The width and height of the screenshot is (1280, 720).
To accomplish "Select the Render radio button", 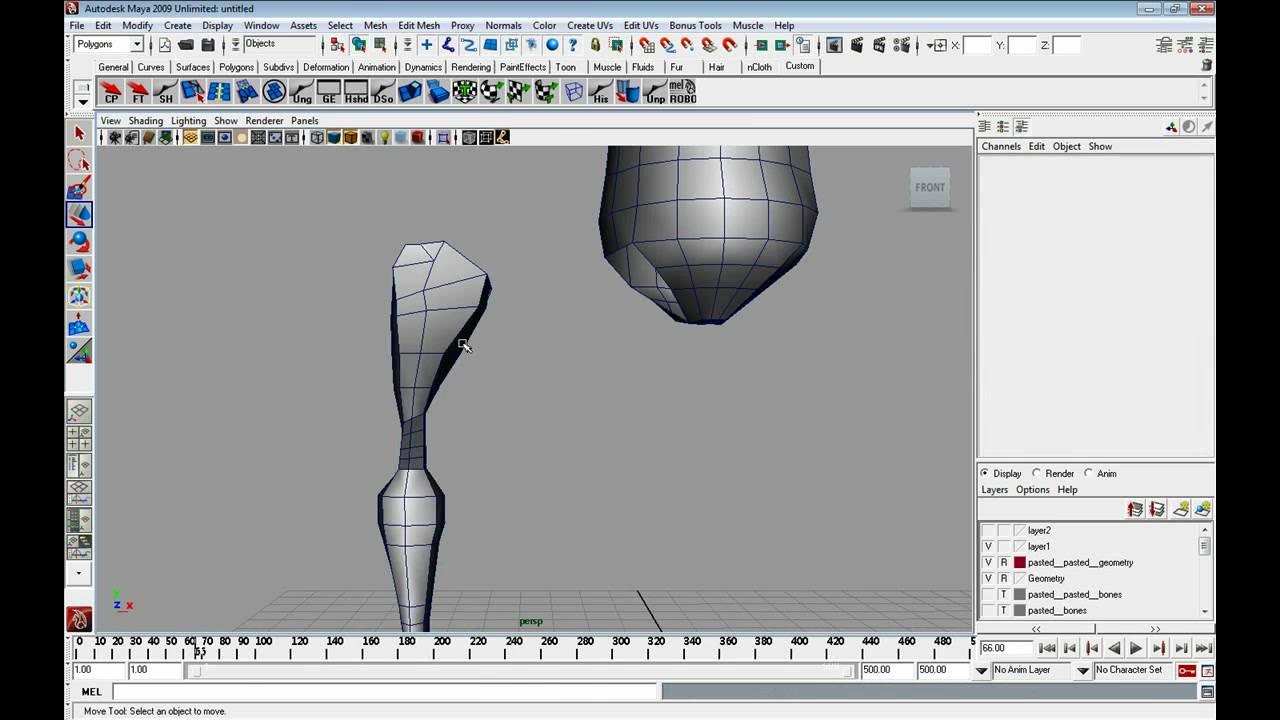I will tap(1037, 474).
